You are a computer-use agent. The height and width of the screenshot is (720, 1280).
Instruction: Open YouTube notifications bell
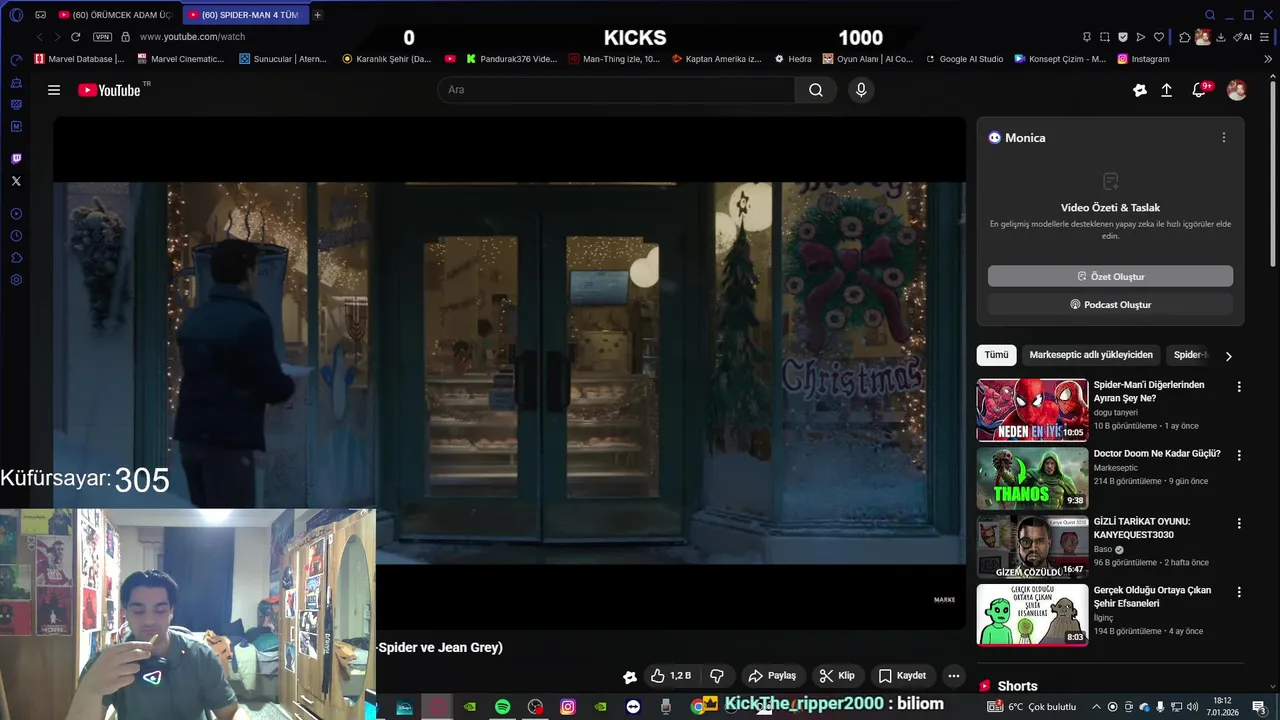(x=1199, y=90)
